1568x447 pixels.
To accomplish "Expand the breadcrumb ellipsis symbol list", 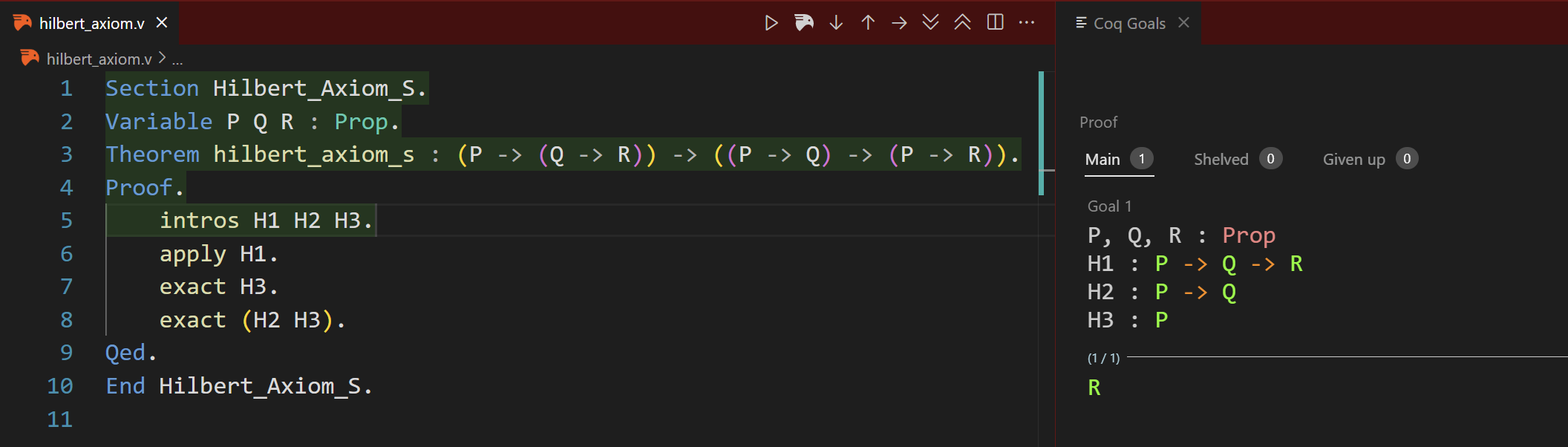I will (177, 59).
